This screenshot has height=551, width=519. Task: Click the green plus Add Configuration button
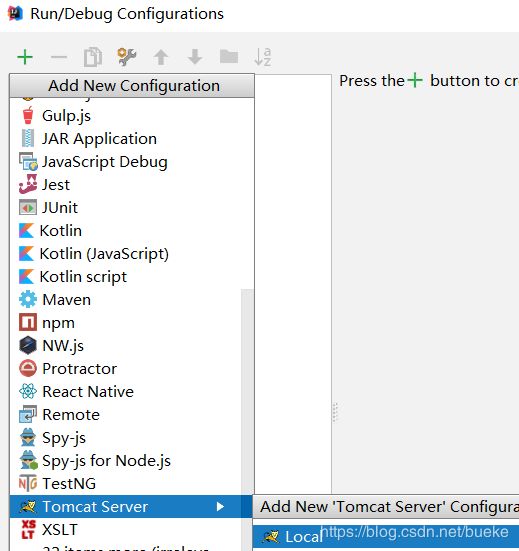pos(25,57)
